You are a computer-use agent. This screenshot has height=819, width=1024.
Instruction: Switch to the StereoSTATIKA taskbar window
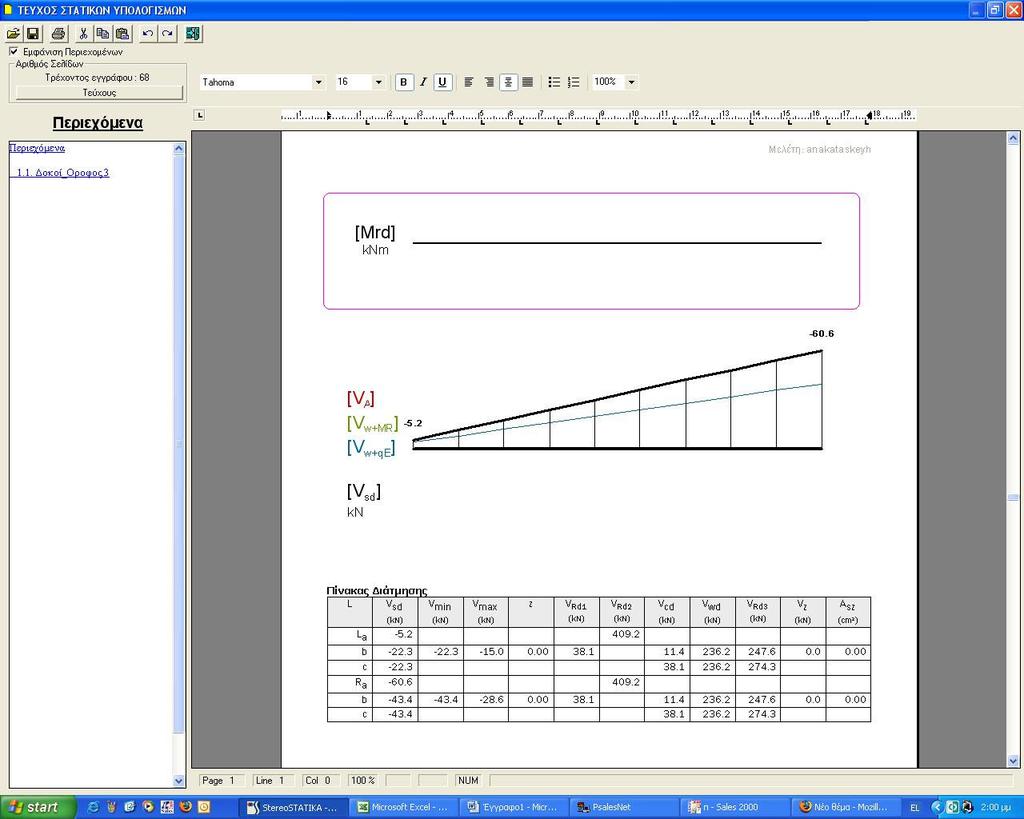pyautogui.click(x=293, y=807)
